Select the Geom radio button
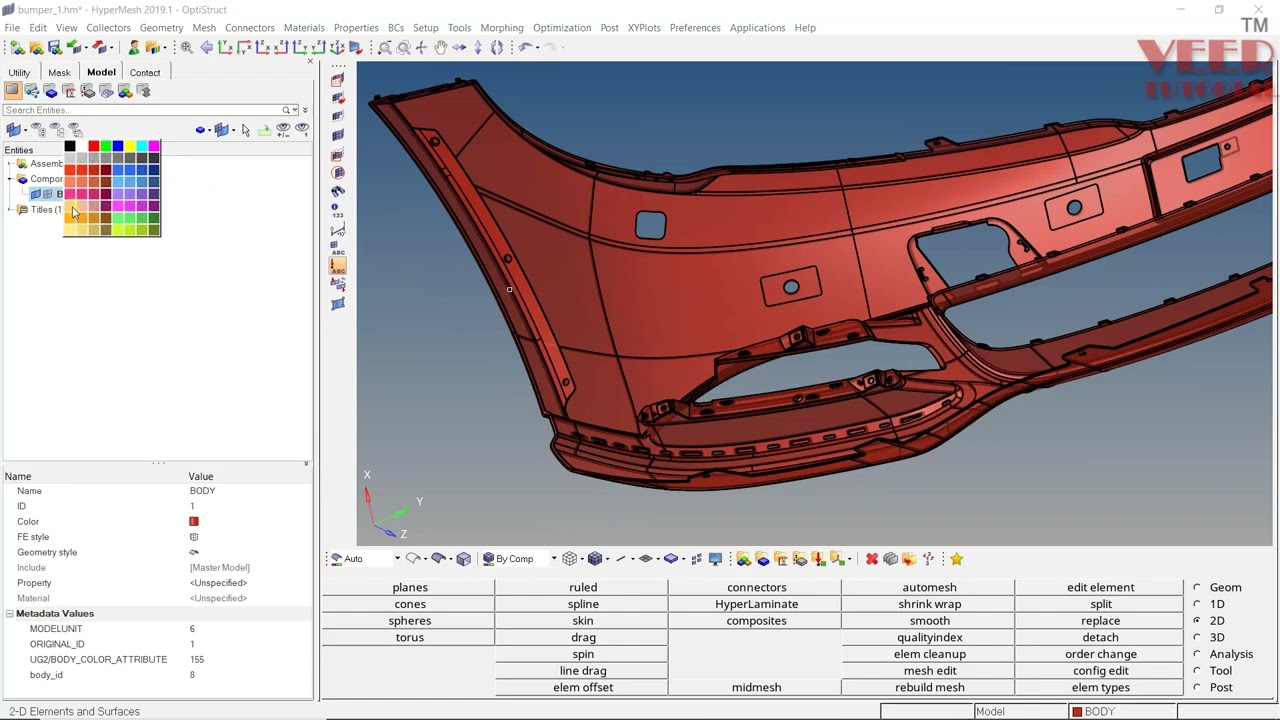This screenshot has width=1280, height=720. tap(1197, 588)
